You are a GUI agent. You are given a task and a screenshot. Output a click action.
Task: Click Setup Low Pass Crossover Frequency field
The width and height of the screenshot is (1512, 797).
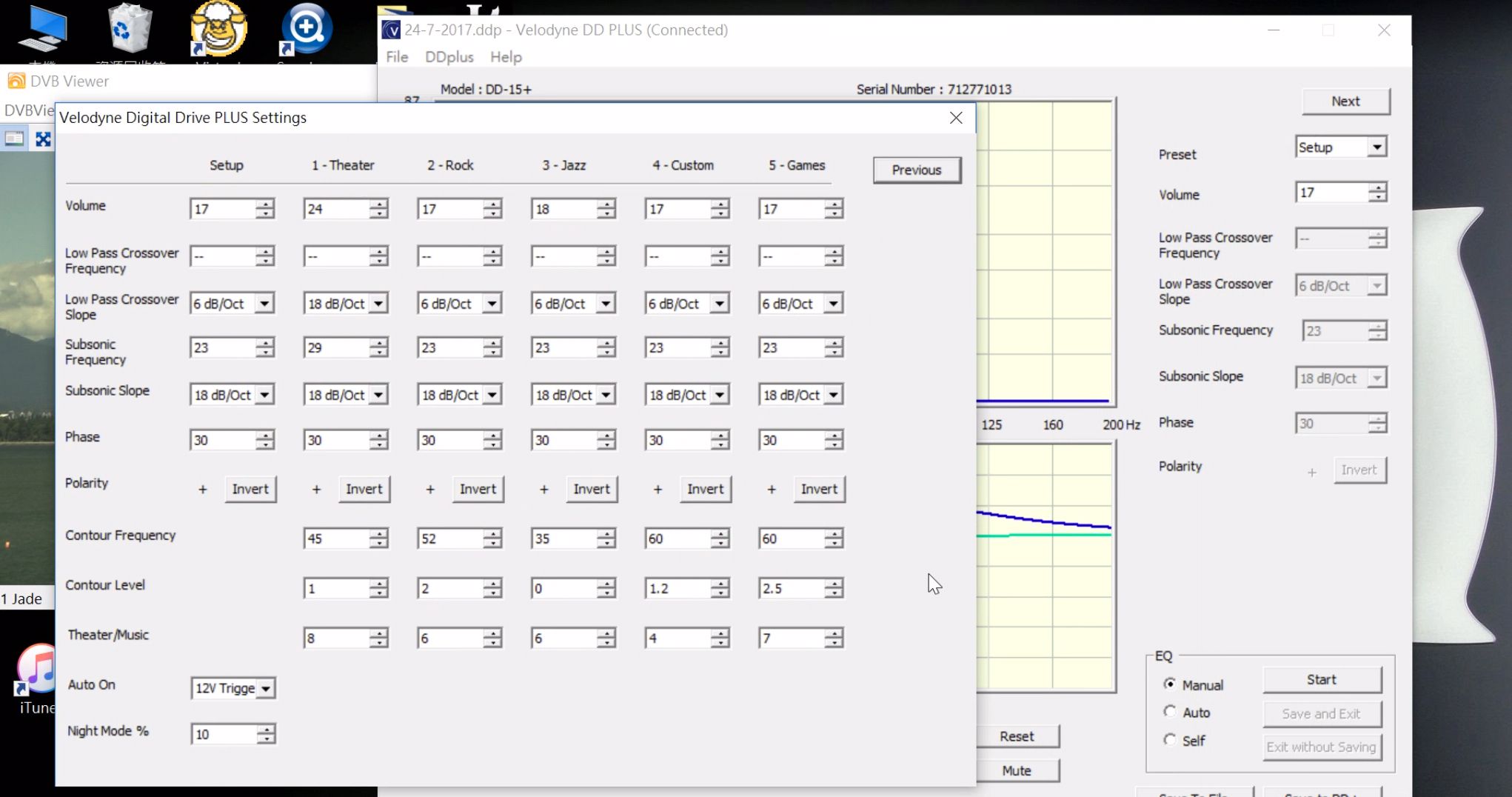click(224, 256)
